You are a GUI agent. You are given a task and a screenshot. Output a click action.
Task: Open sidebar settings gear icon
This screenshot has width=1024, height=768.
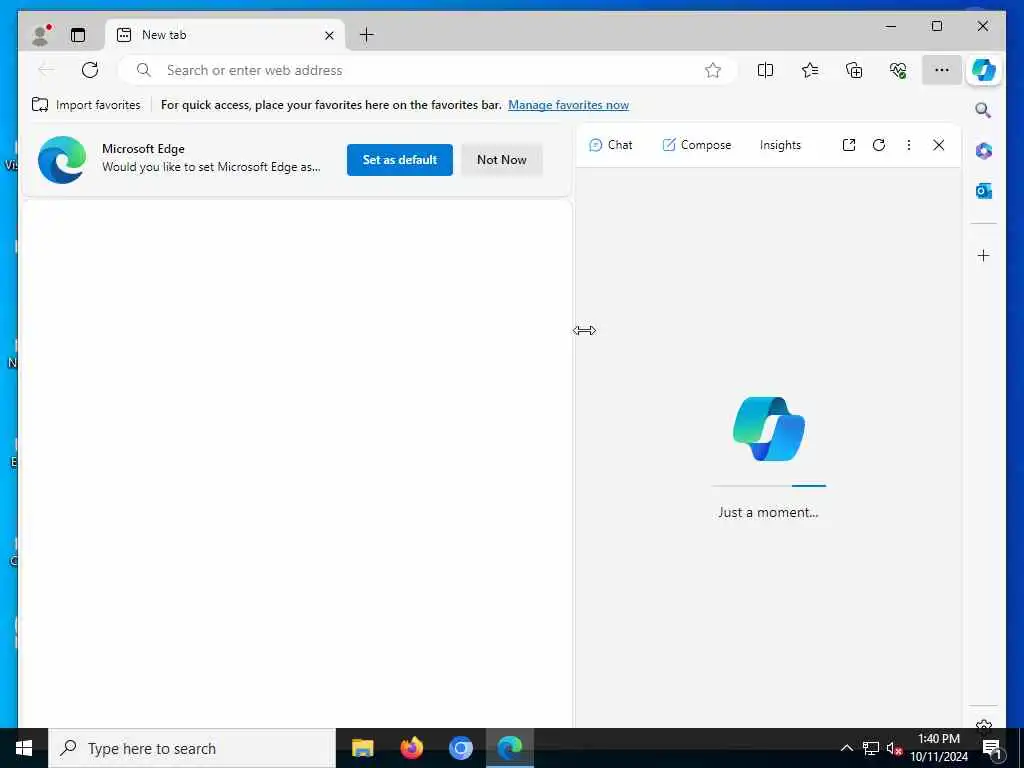984,725
